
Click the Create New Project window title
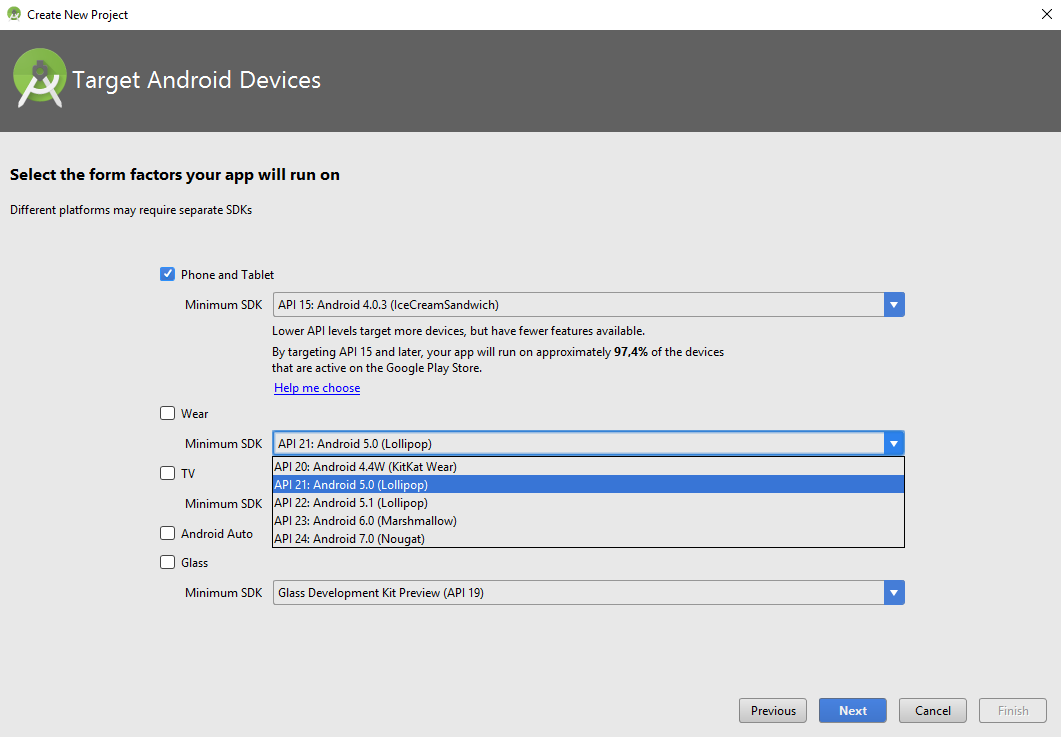(77, 15)
